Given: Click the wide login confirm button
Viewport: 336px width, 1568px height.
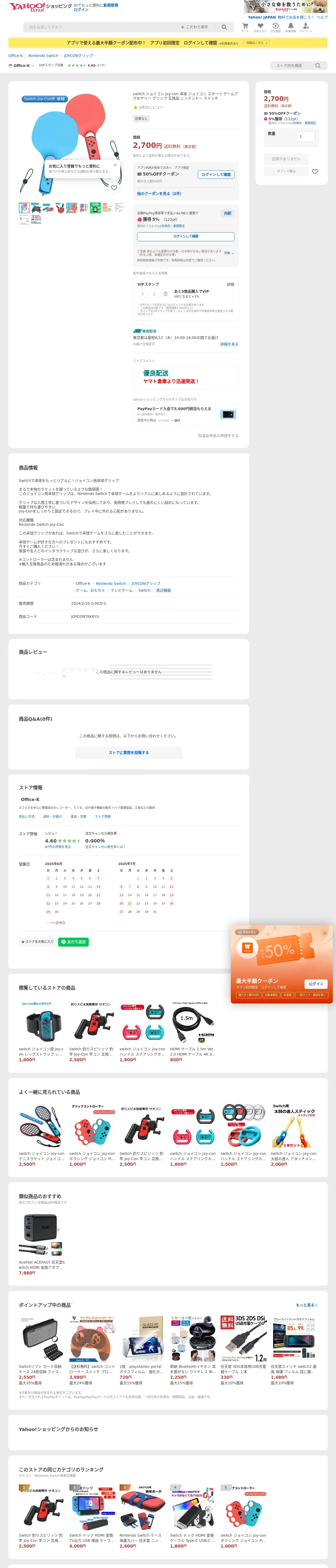Looking at the screenshot, I should (185, 236).
